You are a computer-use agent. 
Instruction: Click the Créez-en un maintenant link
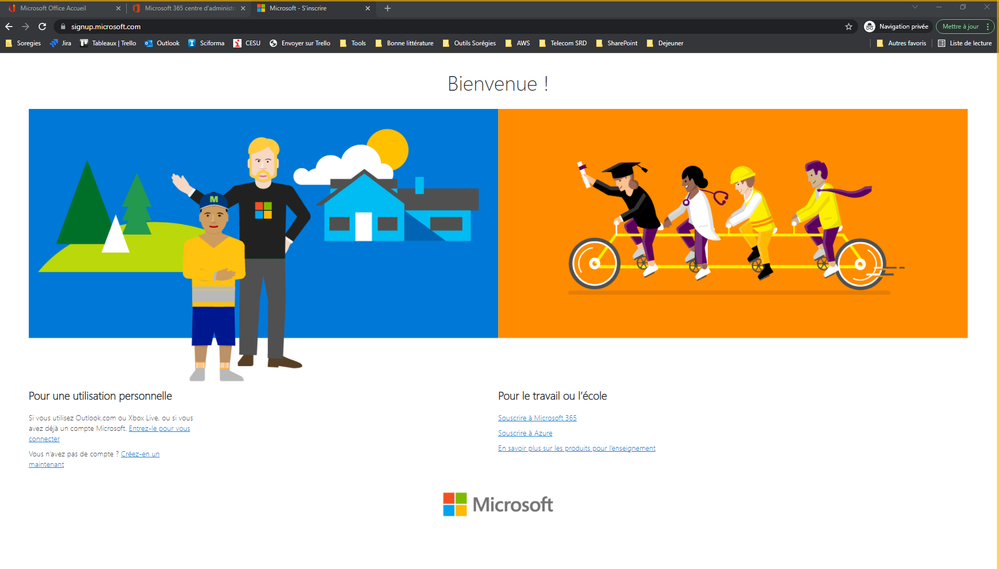[140, 454]
